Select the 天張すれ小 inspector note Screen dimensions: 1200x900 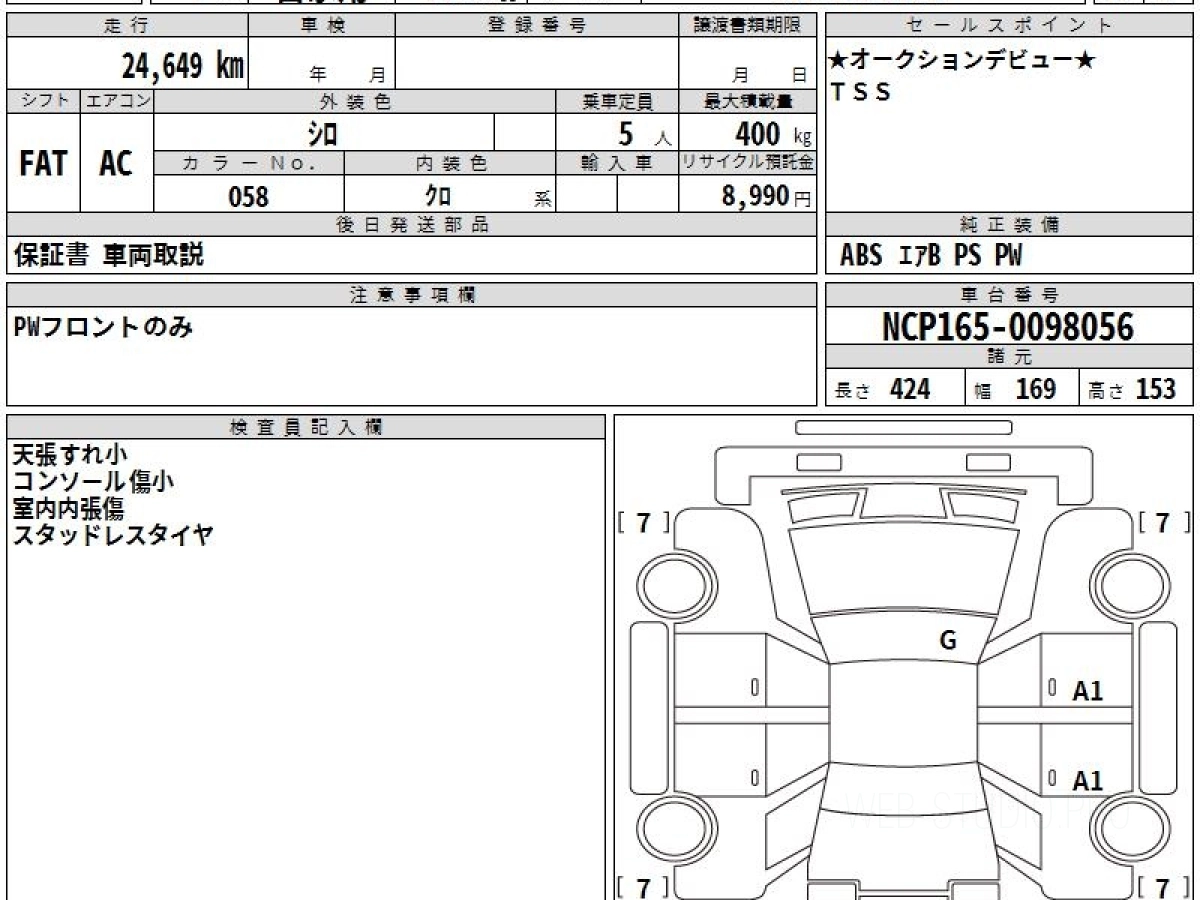pyautogui.click(x=69, y=455)
